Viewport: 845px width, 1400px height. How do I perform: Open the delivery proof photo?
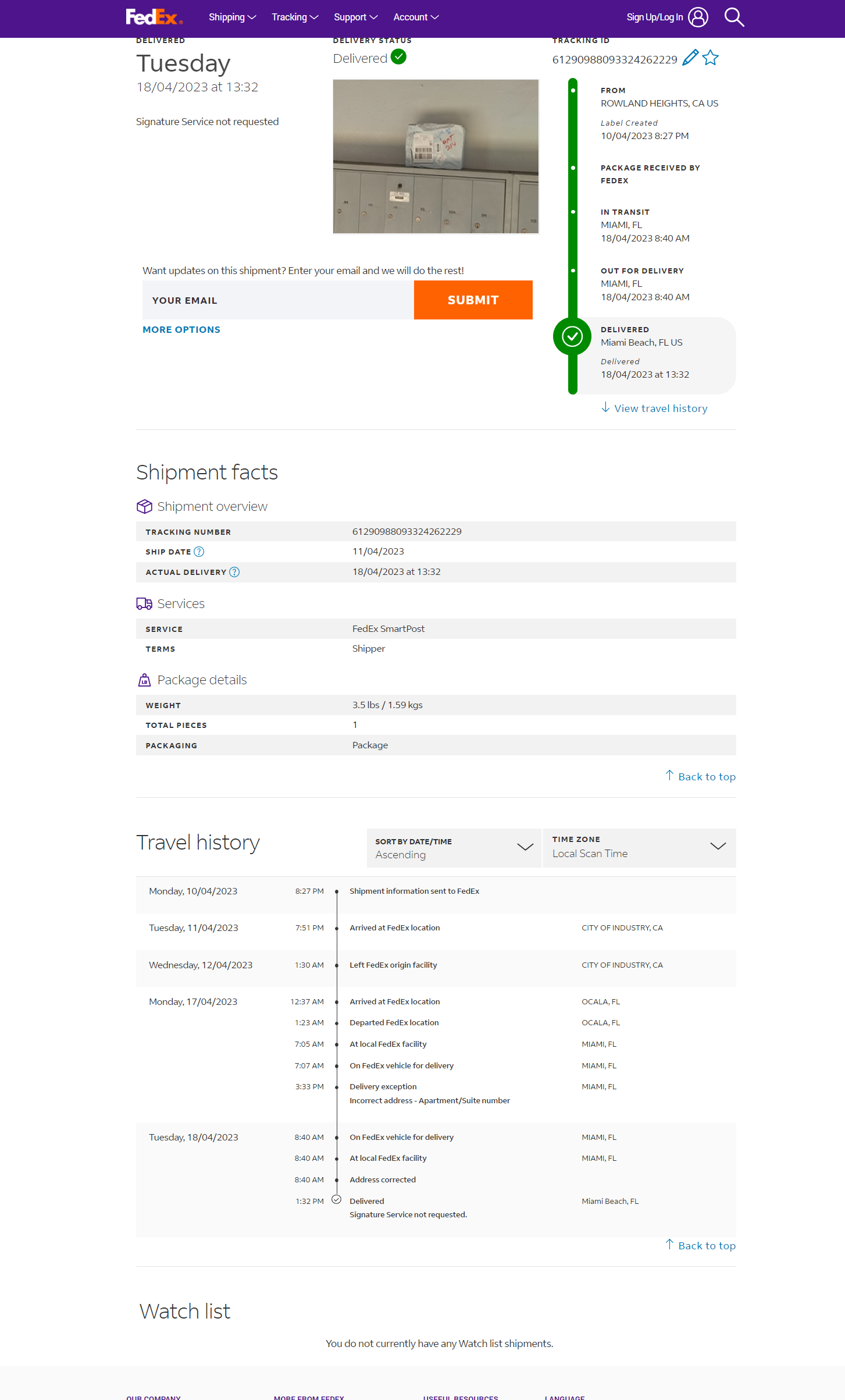click(436, 157)
